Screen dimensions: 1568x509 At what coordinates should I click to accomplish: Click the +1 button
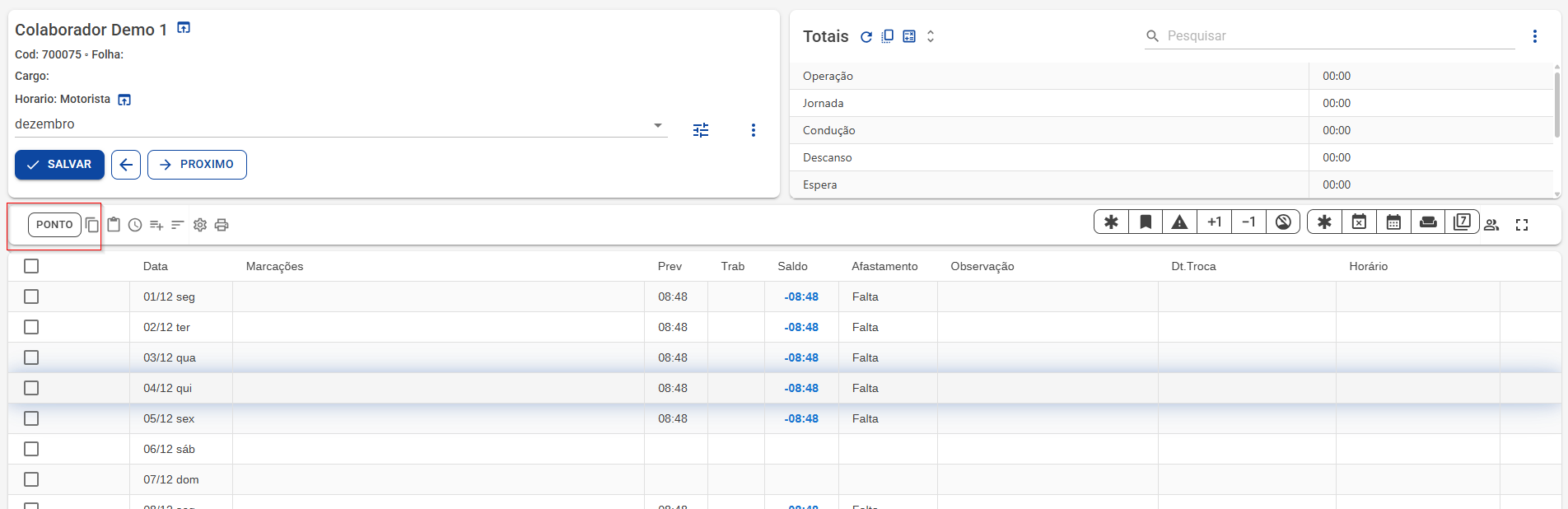pos(1215,222)
